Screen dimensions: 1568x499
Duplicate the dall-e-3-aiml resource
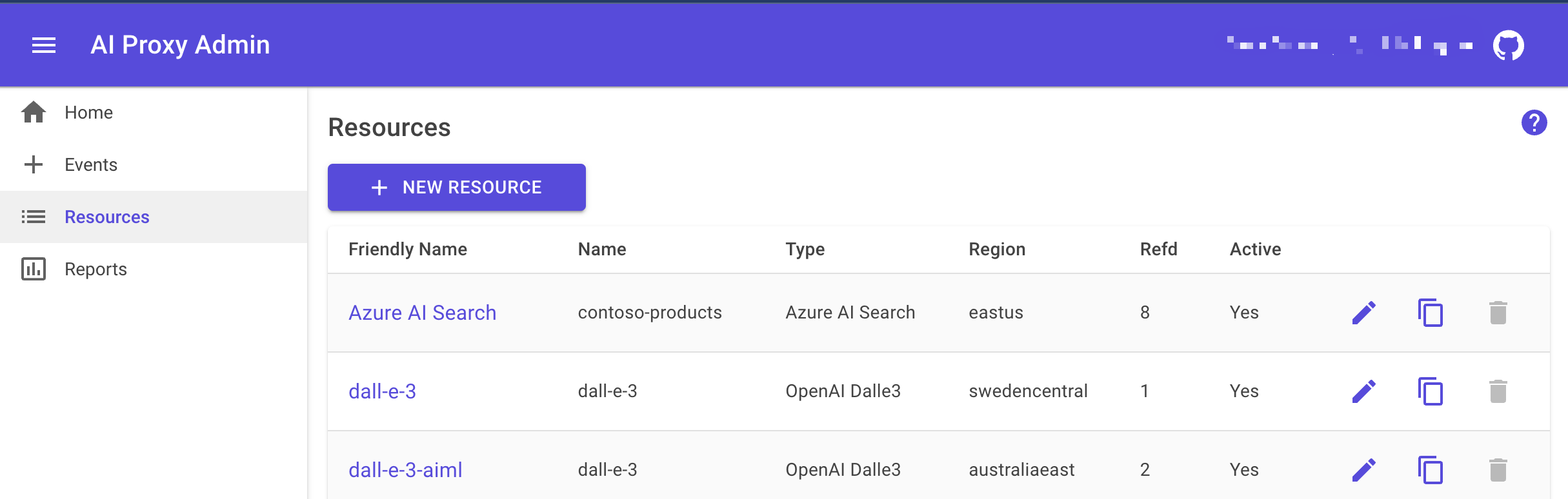1431,470
